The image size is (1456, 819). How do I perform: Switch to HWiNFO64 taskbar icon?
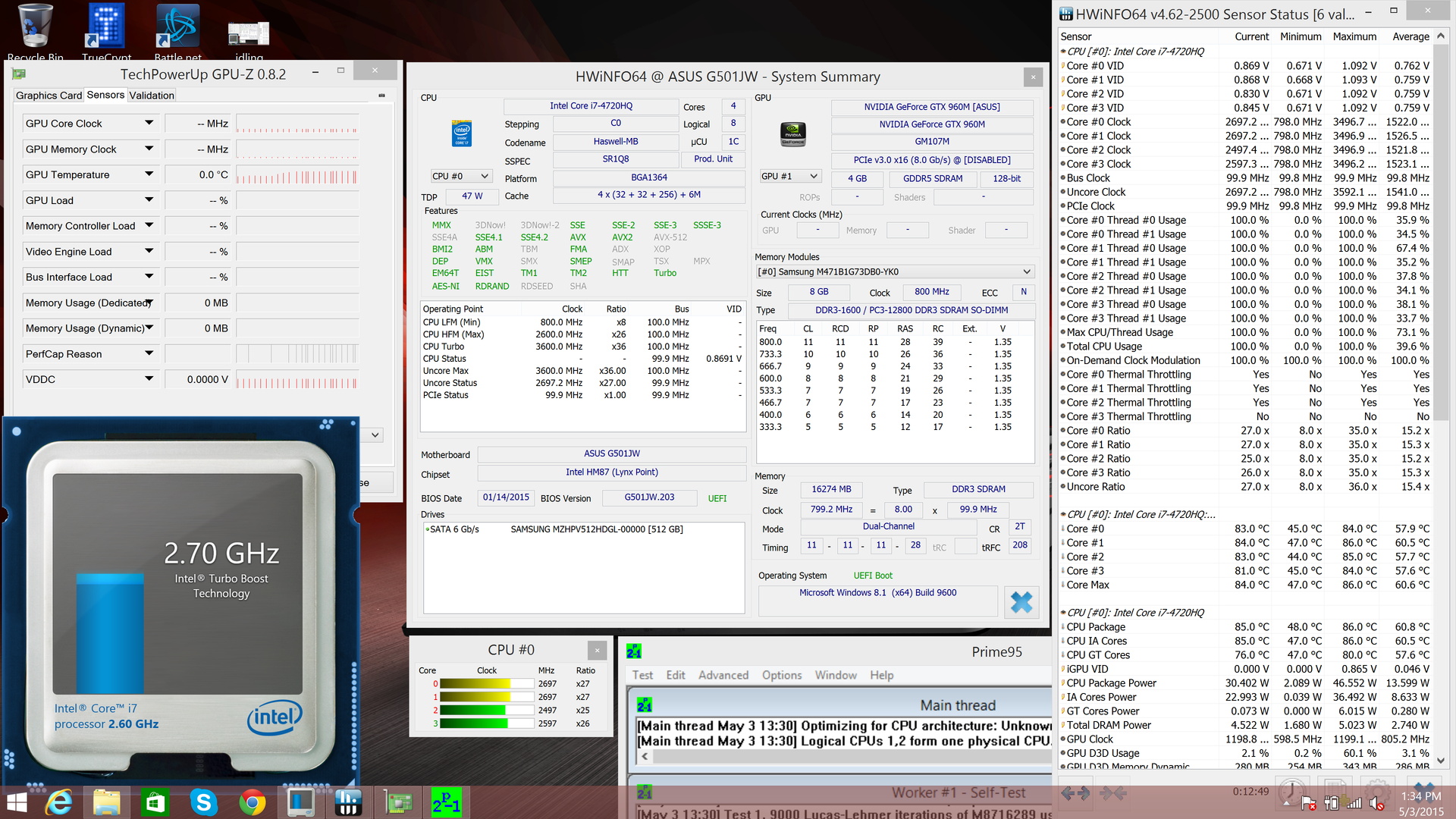[x=348, y=802]
